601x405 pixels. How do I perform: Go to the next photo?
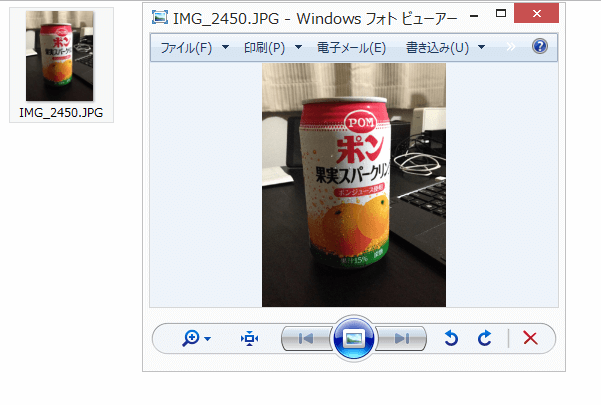coord(401,338)
